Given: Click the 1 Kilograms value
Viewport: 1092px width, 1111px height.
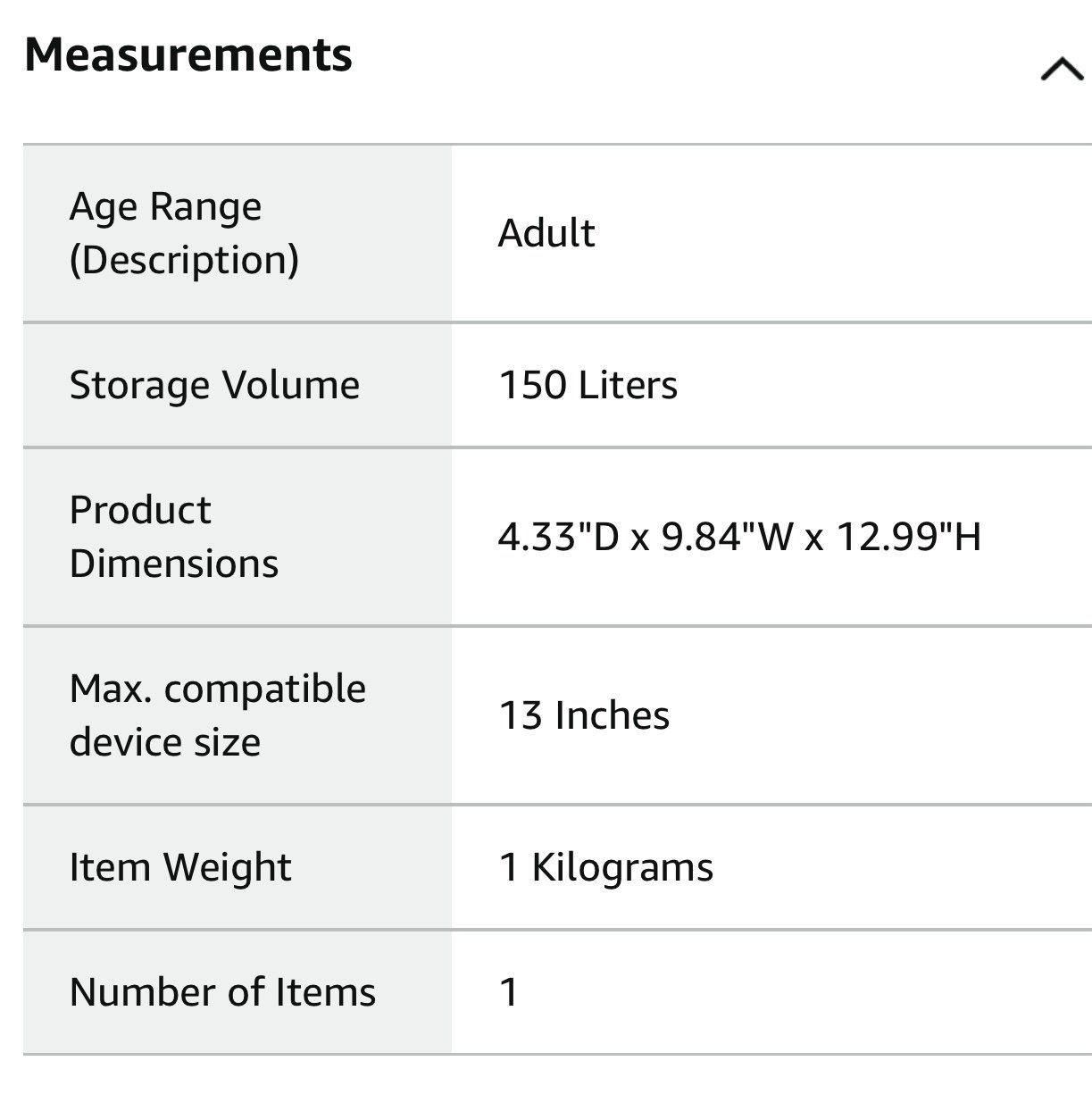Looking at the screenshot, I should [x=606, y=867].
